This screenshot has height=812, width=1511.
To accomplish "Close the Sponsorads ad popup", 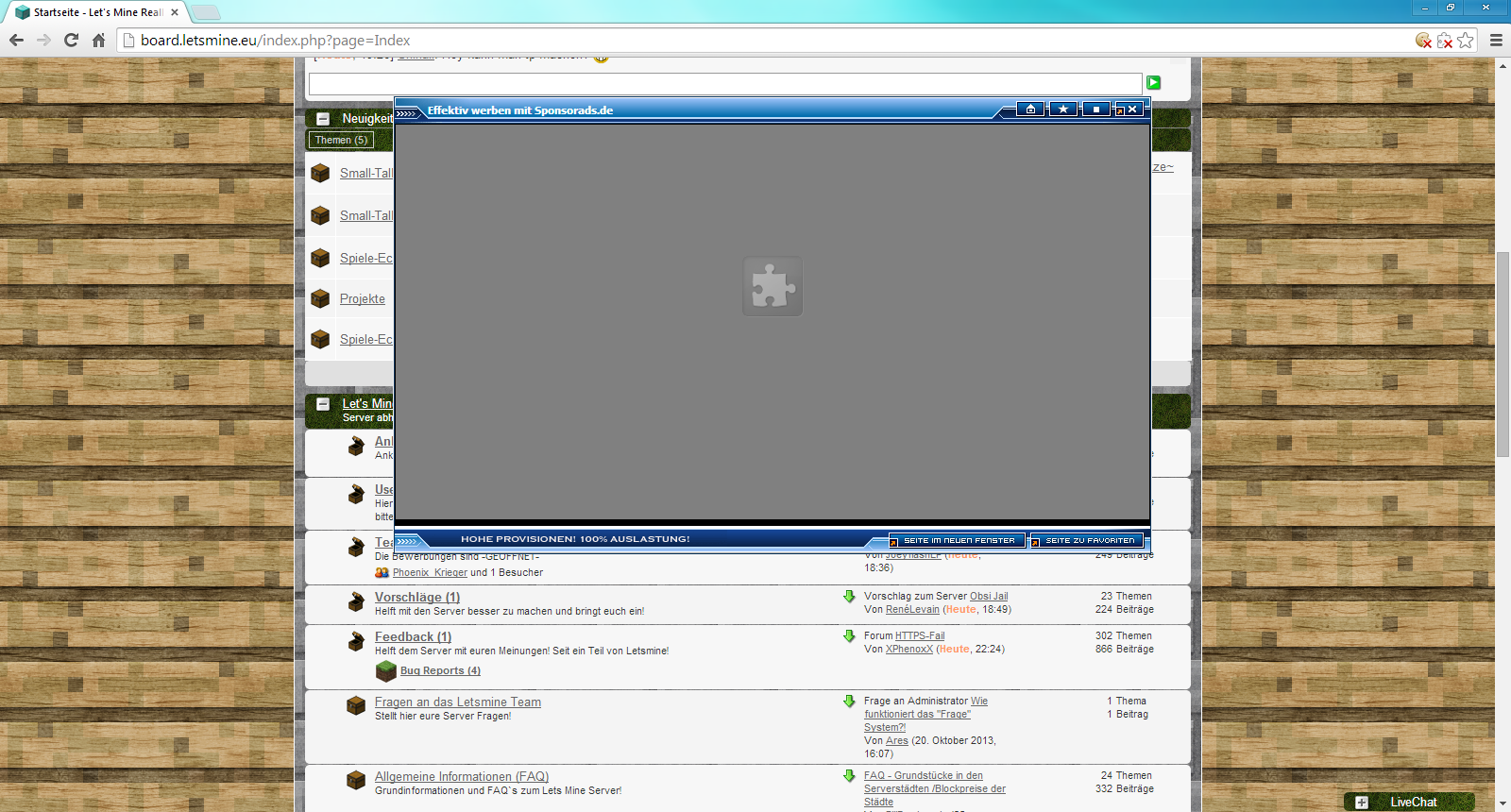I will (1132, 110).
